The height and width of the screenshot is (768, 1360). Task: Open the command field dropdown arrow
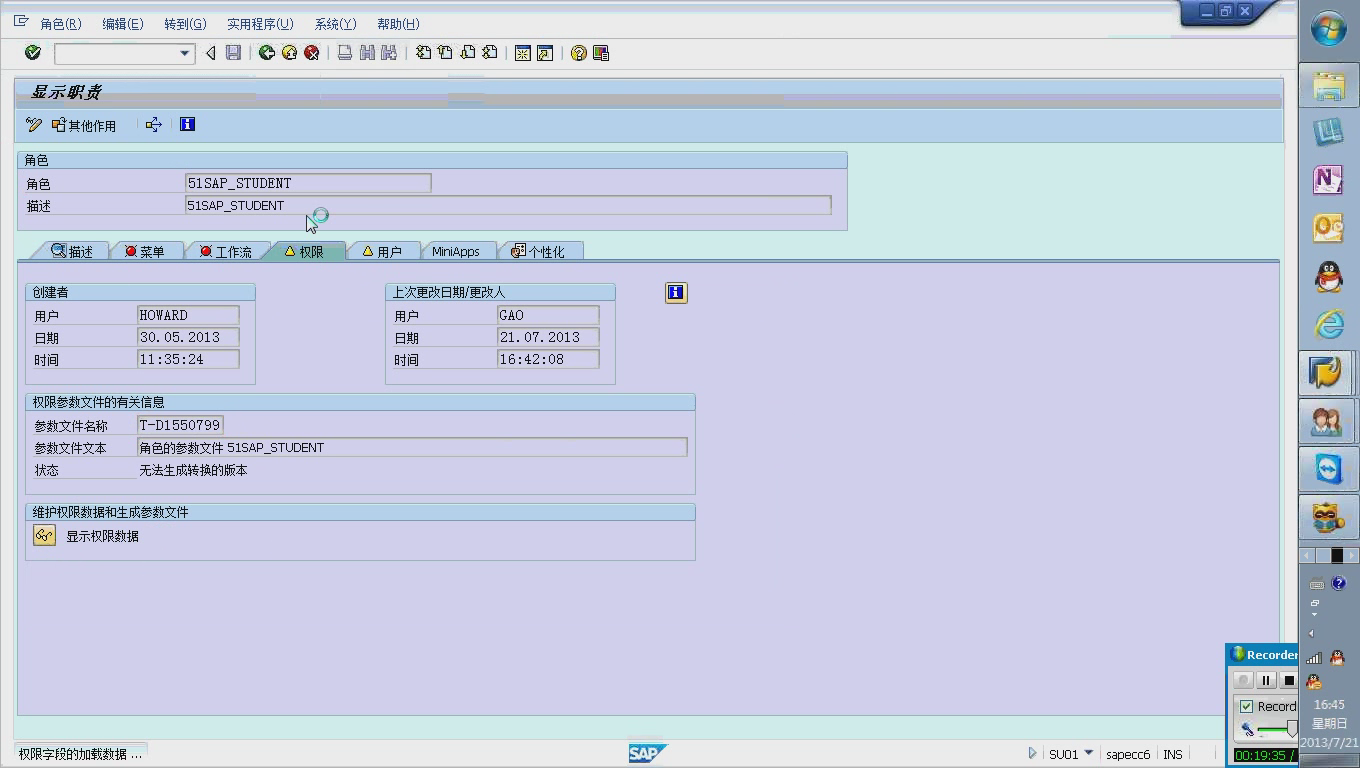184,53
